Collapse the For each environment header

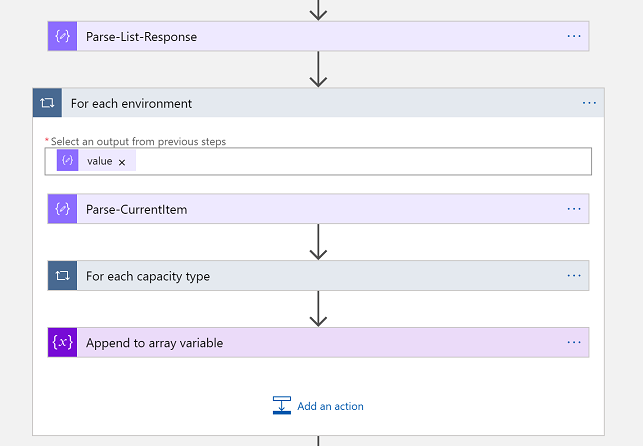pos(300,103)
